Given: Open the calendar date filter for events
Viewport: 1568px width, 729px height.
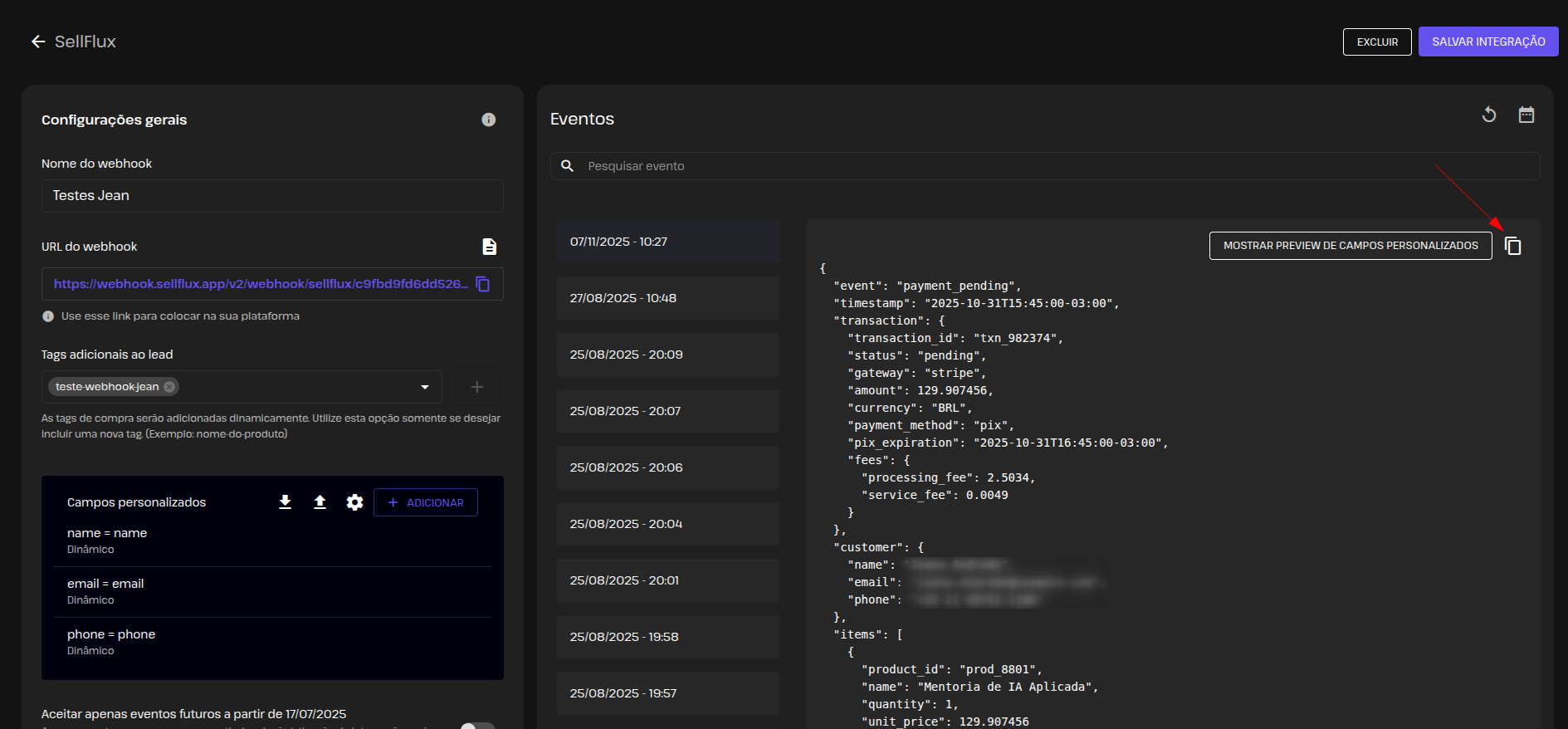Looking at the screenshot, I should click(x=1526, y=115).
